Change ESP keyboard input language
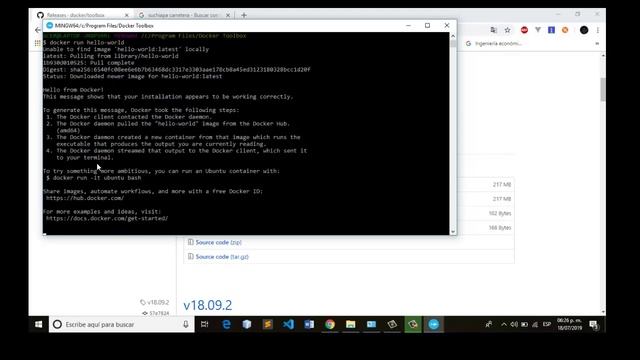This screenshot has height=360, width=640. [547, 324]
